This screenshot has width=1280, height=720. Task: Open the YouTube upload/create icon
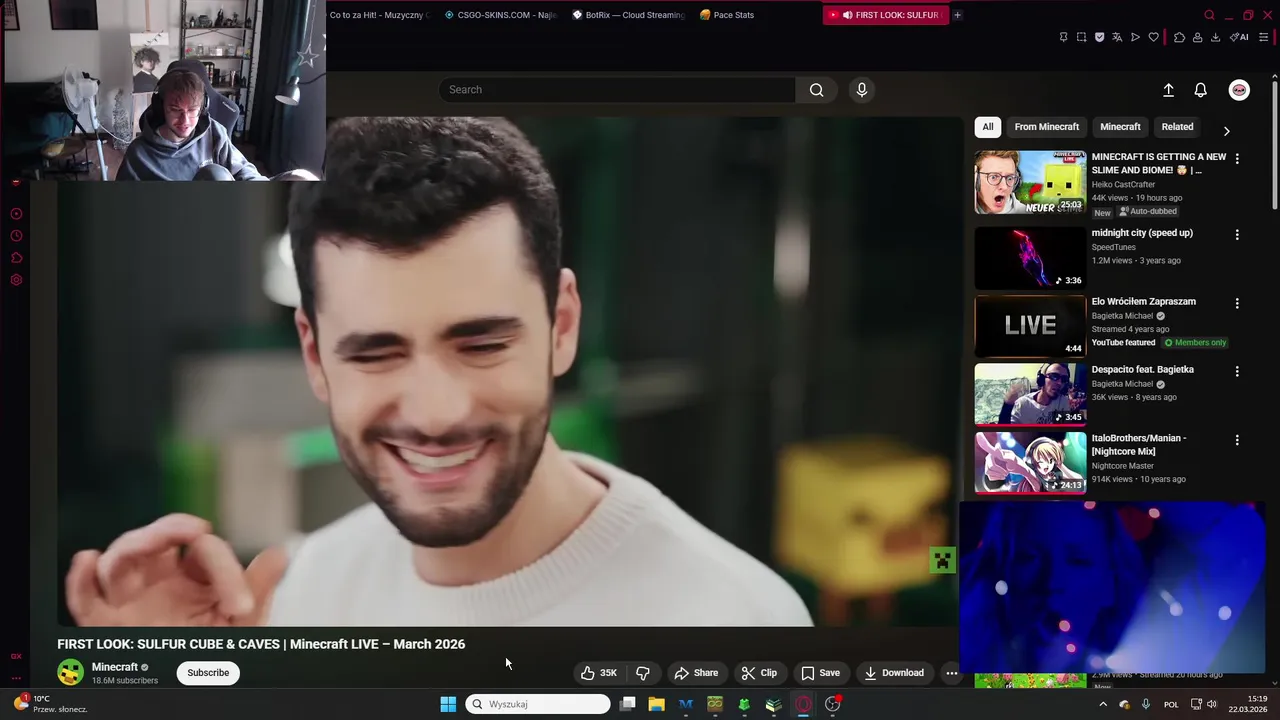coord(1168,90)
